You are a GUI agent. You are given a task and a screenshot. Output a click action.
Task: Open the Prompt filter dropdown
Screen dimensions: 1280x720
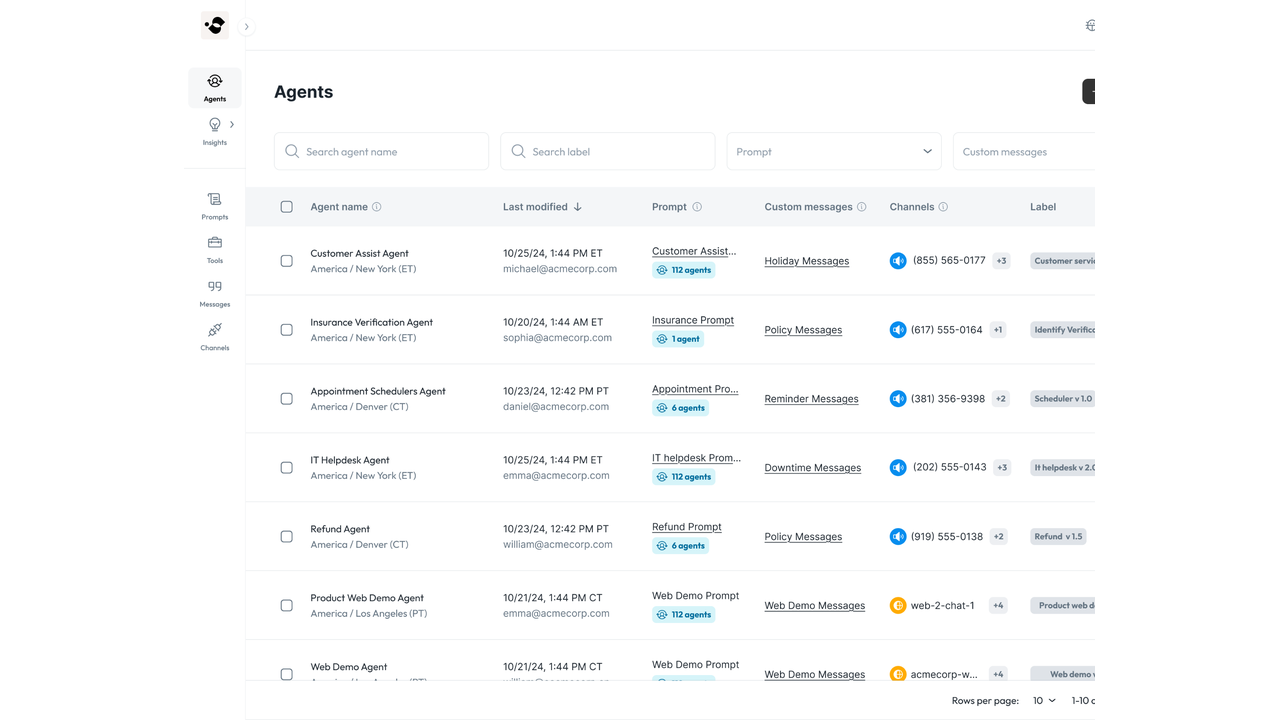tap(834, 151)
